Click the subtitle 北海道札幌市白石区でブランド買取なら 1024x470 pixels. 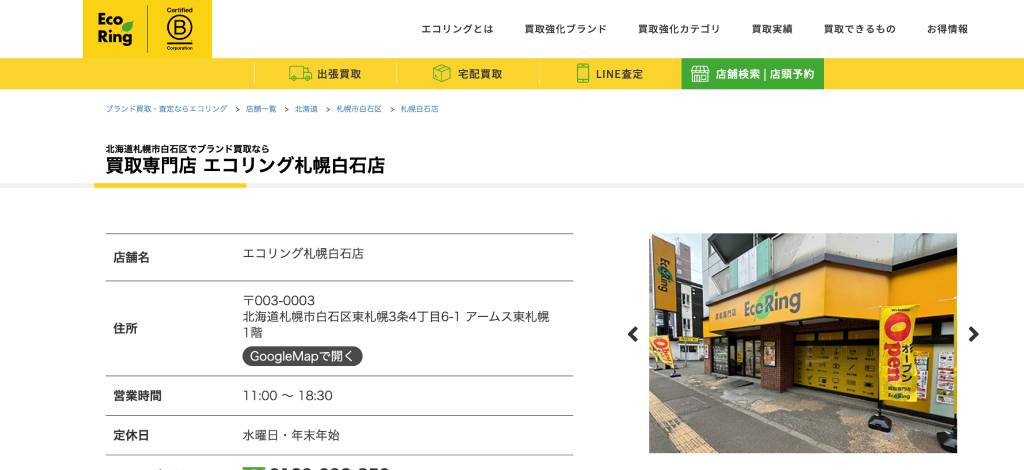point(187,149)
